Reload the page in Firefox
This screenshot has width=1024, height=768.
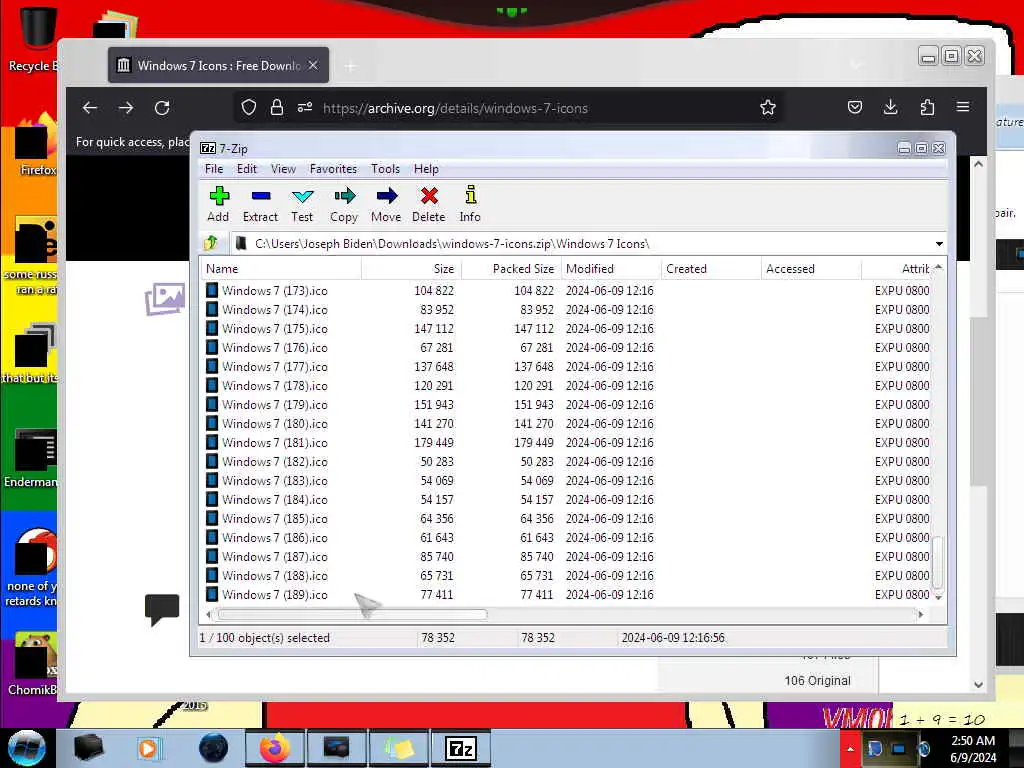coord(162,108)
